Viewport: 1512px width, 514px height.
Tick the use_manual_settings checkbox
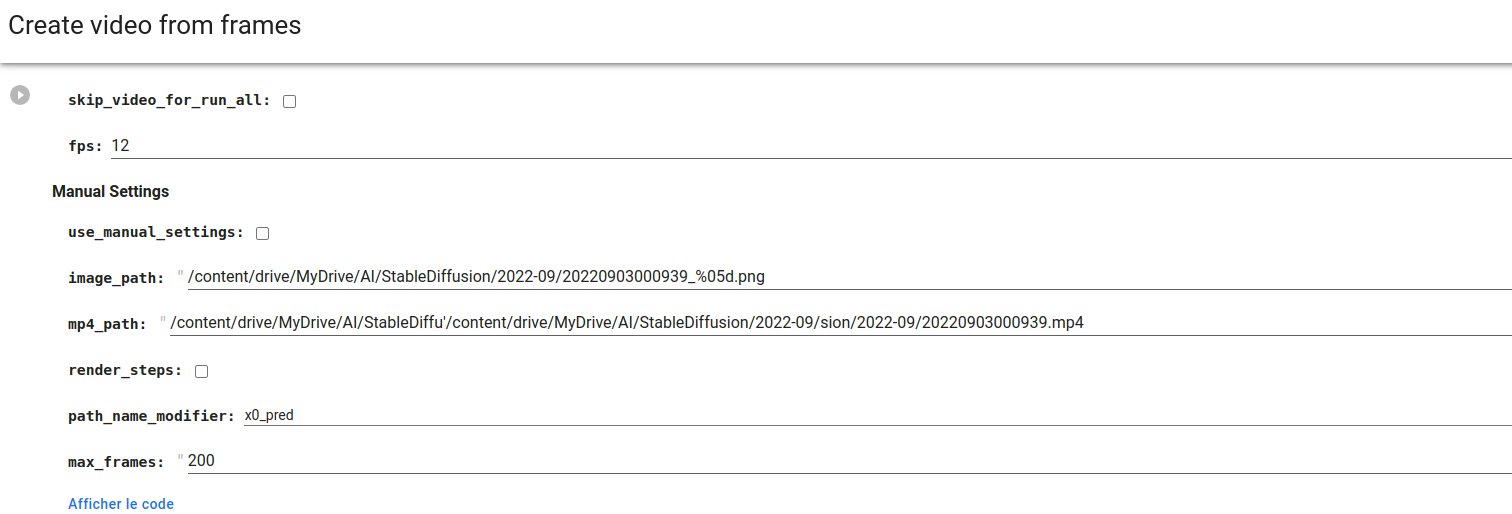262,233
